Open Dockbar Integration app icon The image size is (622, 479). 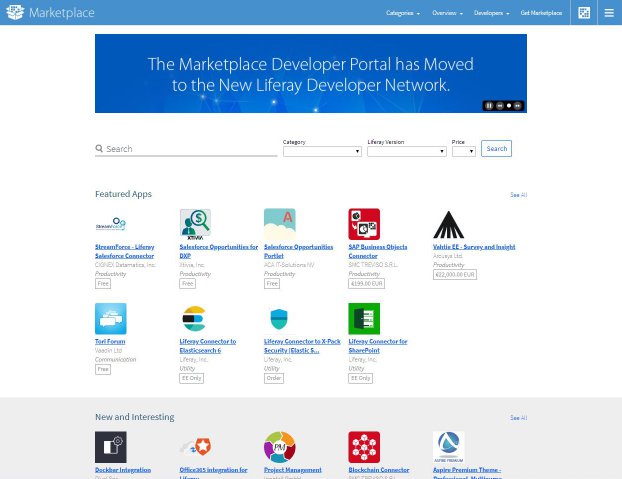click(111, 447)
